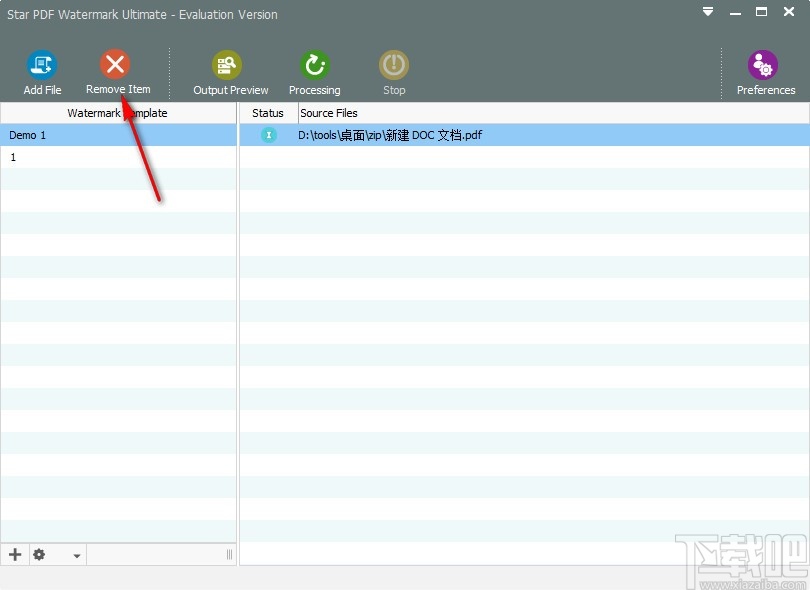Click the template panel resize grip
This screenshot has height=590, width=810.
tap(229, 555)
